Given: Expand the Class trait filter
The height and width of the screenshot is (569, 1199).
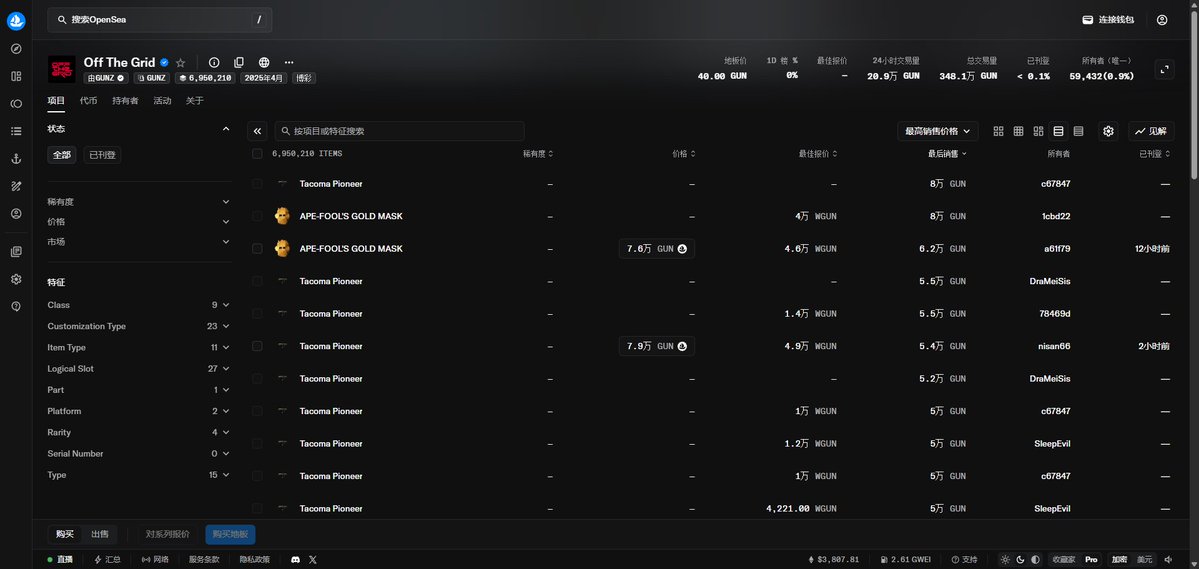Looking at the screenshot, I should (x=138, y=305).
